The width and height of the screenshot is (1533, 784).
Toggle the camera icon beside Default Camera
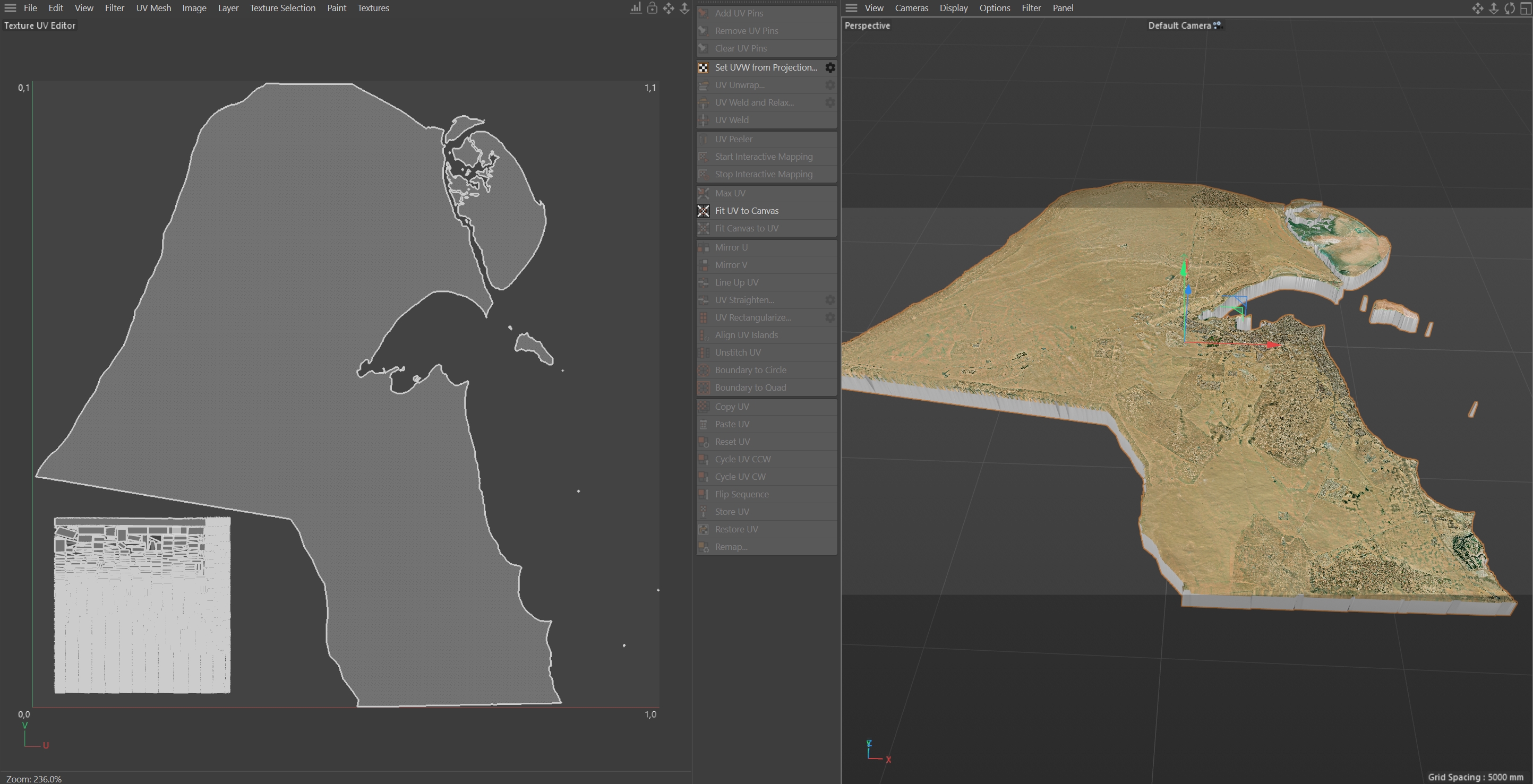coord(1218,25)
